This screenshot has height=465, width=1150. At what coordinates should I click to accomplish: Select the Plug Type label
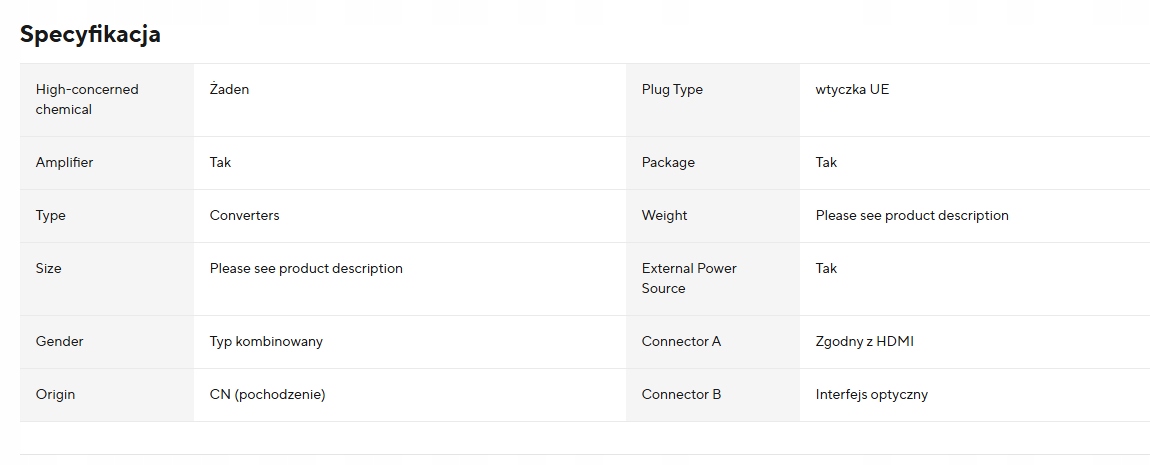coord(672,89)
